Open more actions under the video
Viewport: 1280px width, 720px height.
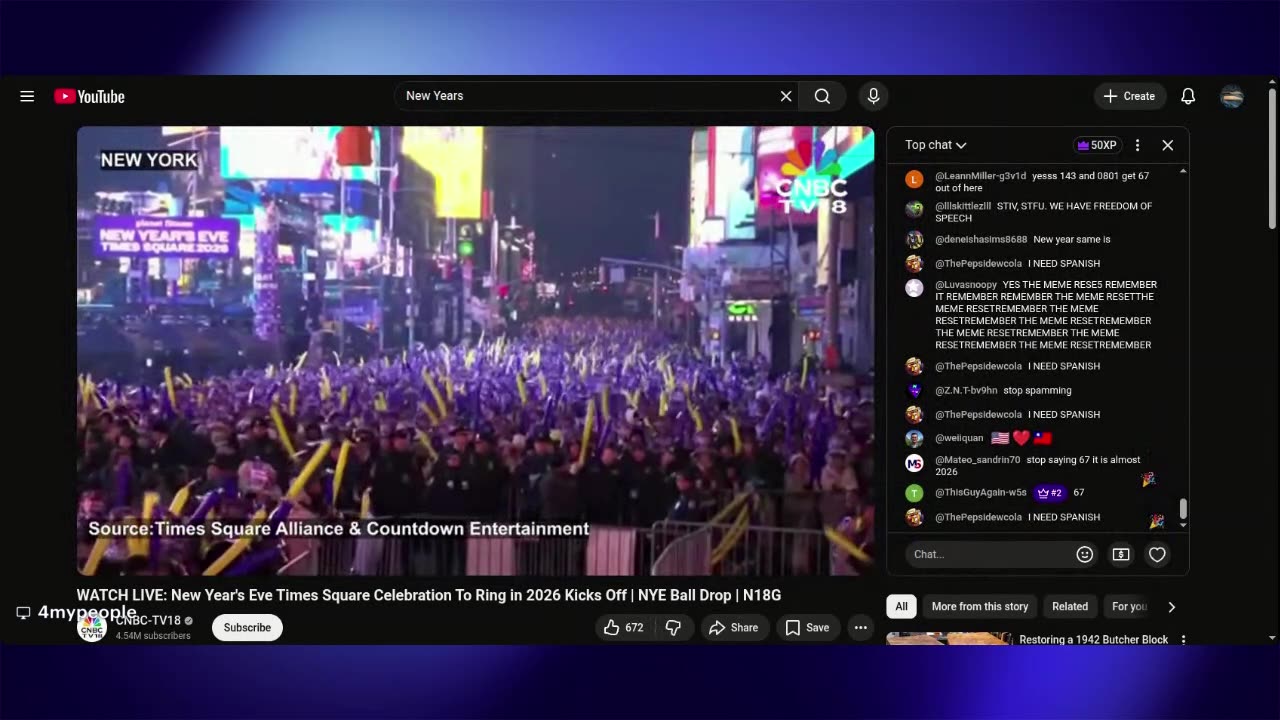click(x=860, y=627)
